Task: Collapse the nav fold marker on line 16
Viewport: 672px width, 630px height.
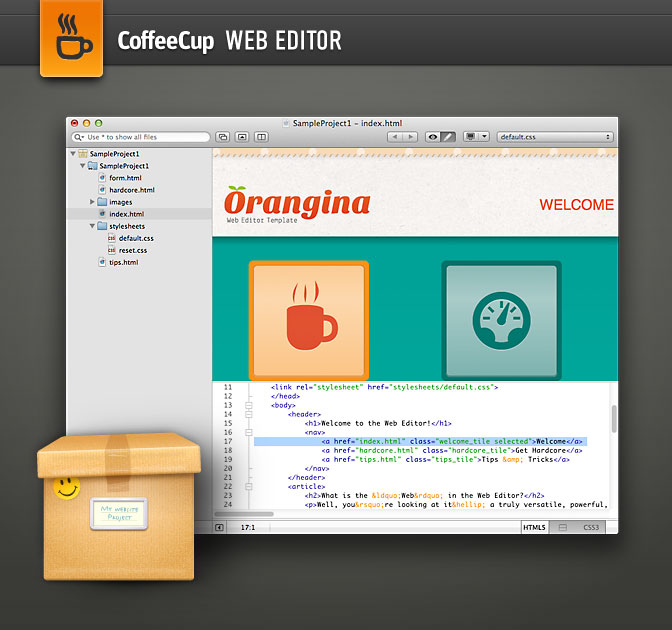Action: tap(249, 432)
